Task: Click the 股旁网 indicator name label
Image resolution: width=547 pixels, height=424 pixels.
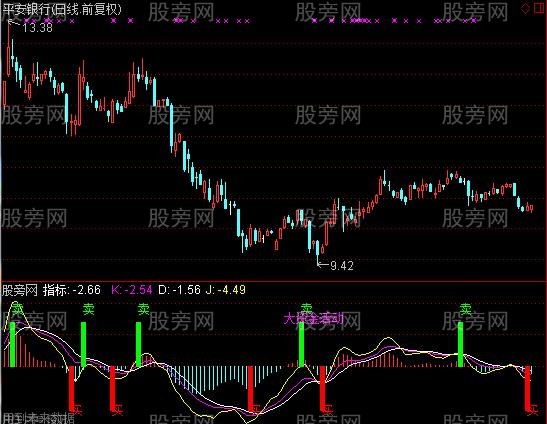Action: pyautogui.click(x=20, y=290)
